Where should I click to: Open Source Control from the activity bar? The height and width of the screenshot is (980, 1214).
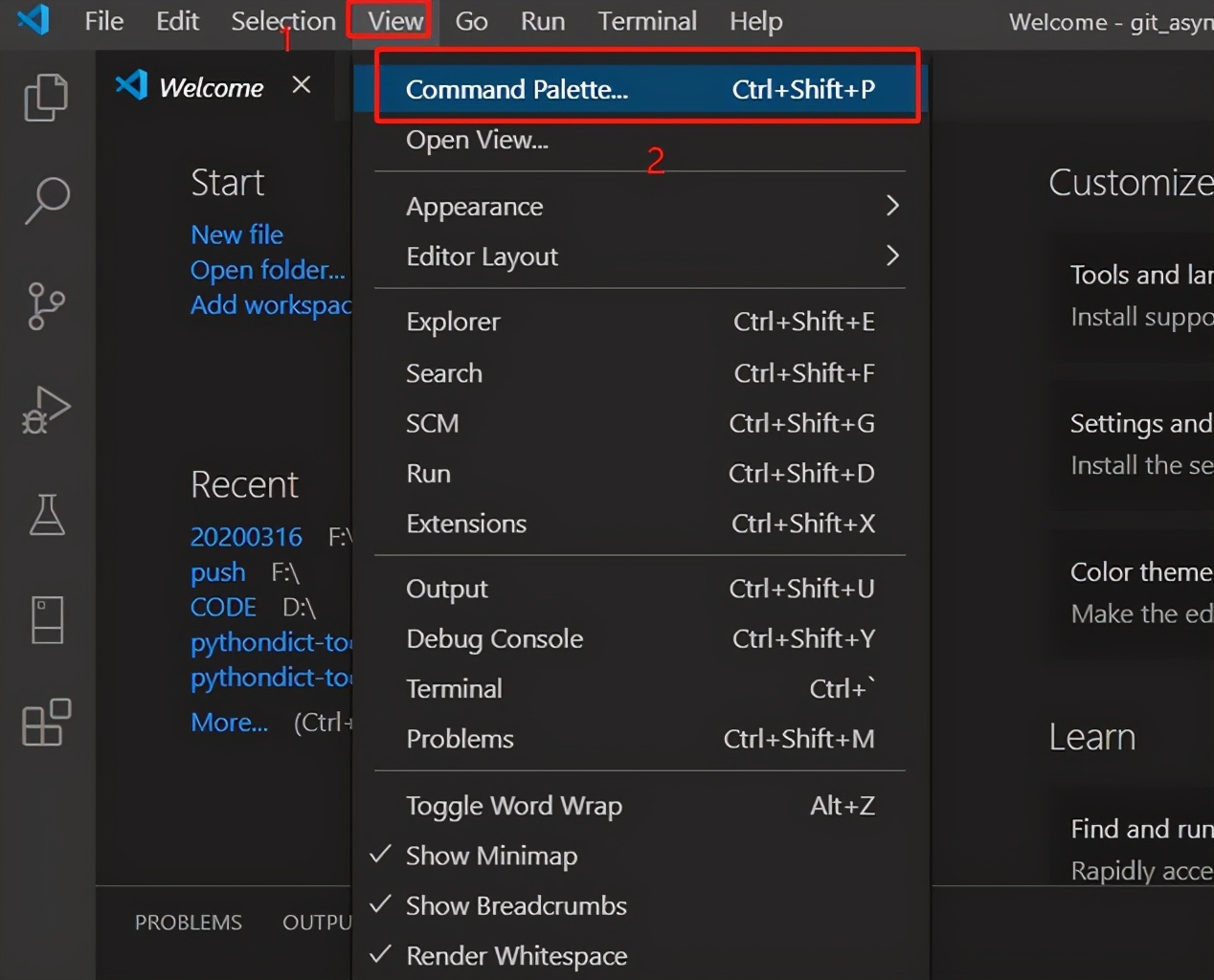pos(45,306)
